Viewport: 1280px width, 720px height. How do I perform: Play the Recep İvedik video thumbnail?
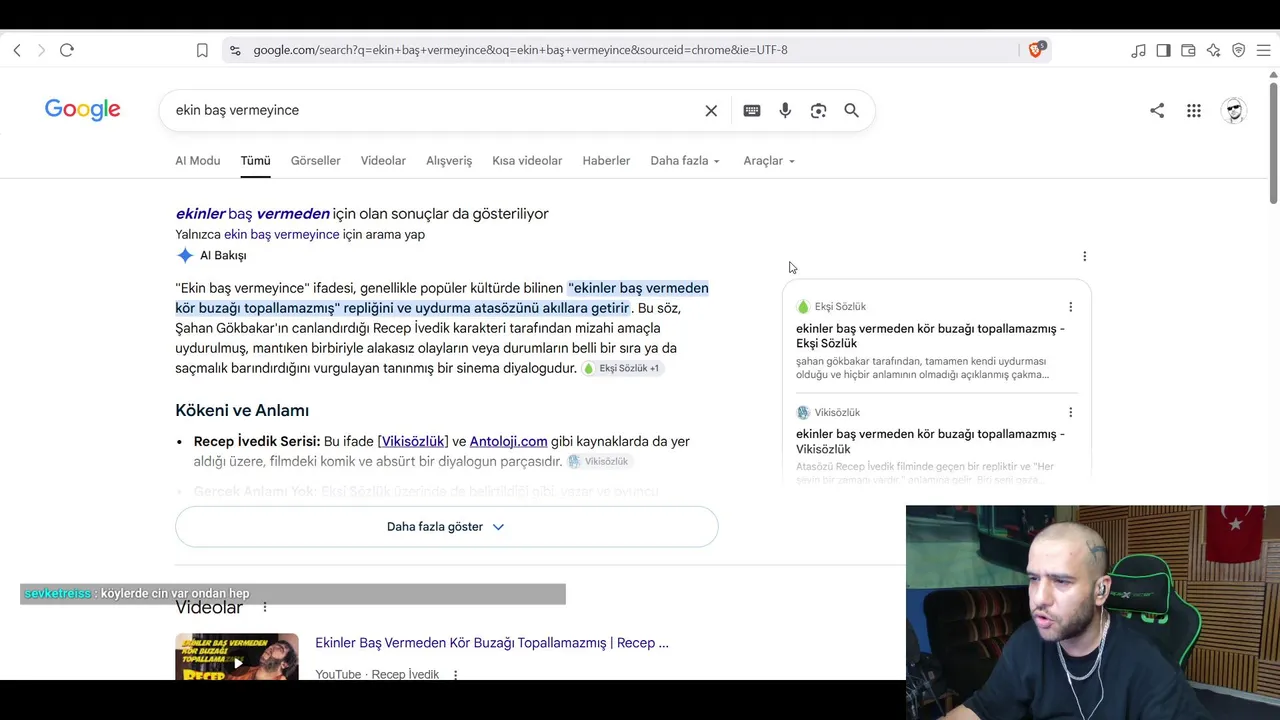click(237, 657)
